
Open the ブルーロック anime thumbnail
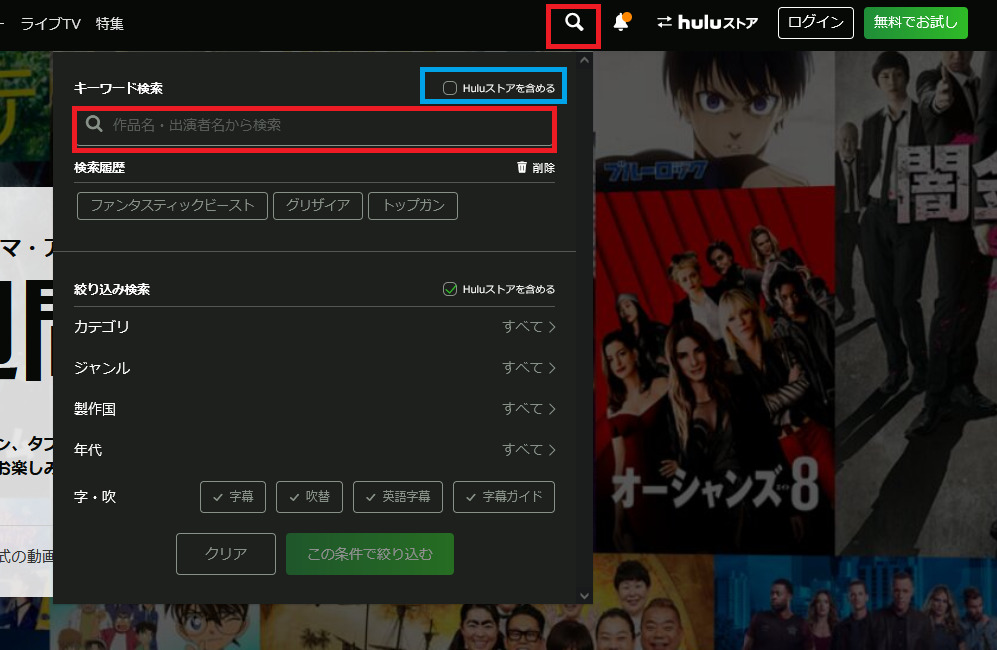coord(714,119)
